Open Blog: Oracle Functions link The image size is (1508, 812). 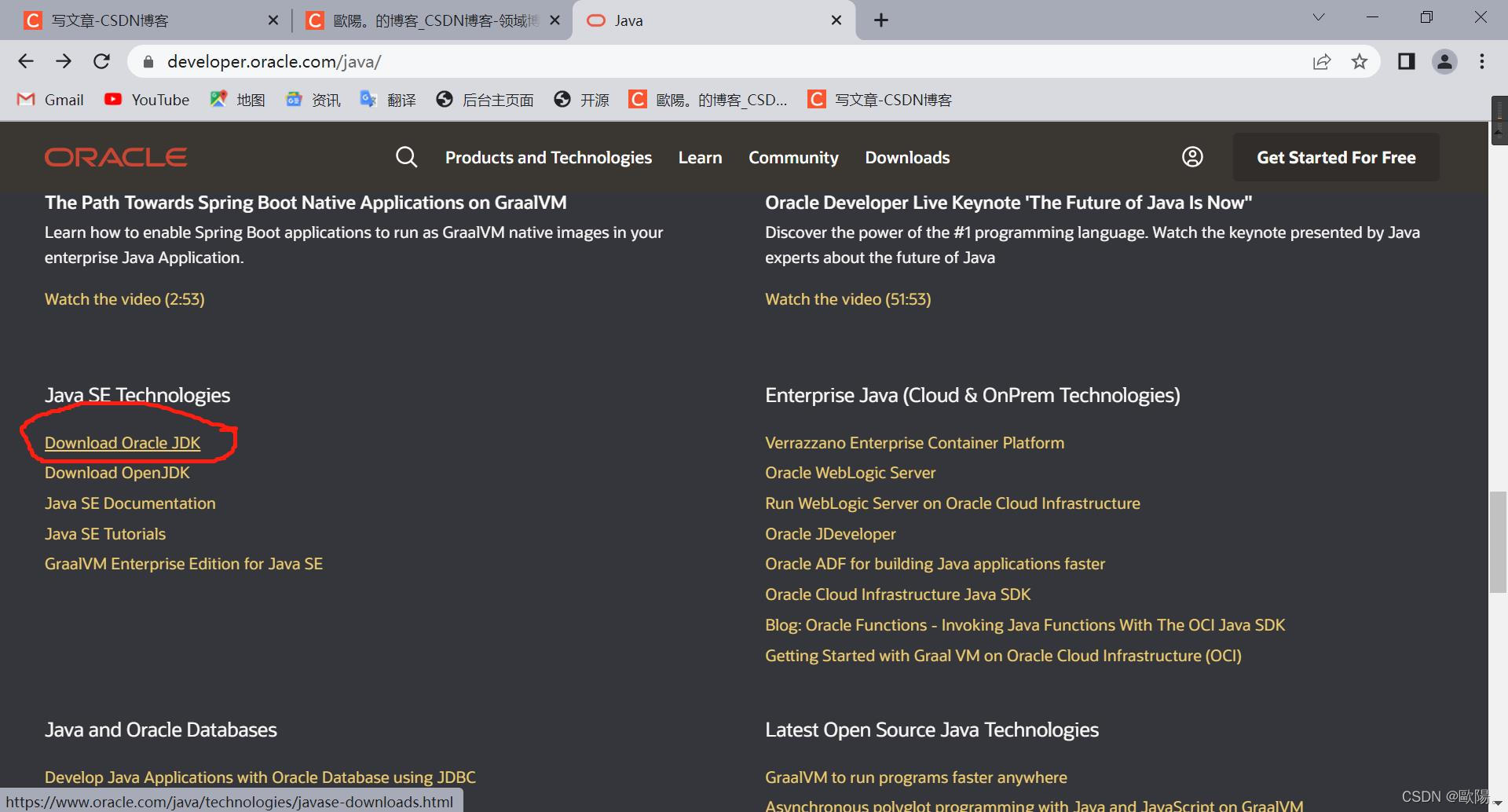(x=1025, y=625)
